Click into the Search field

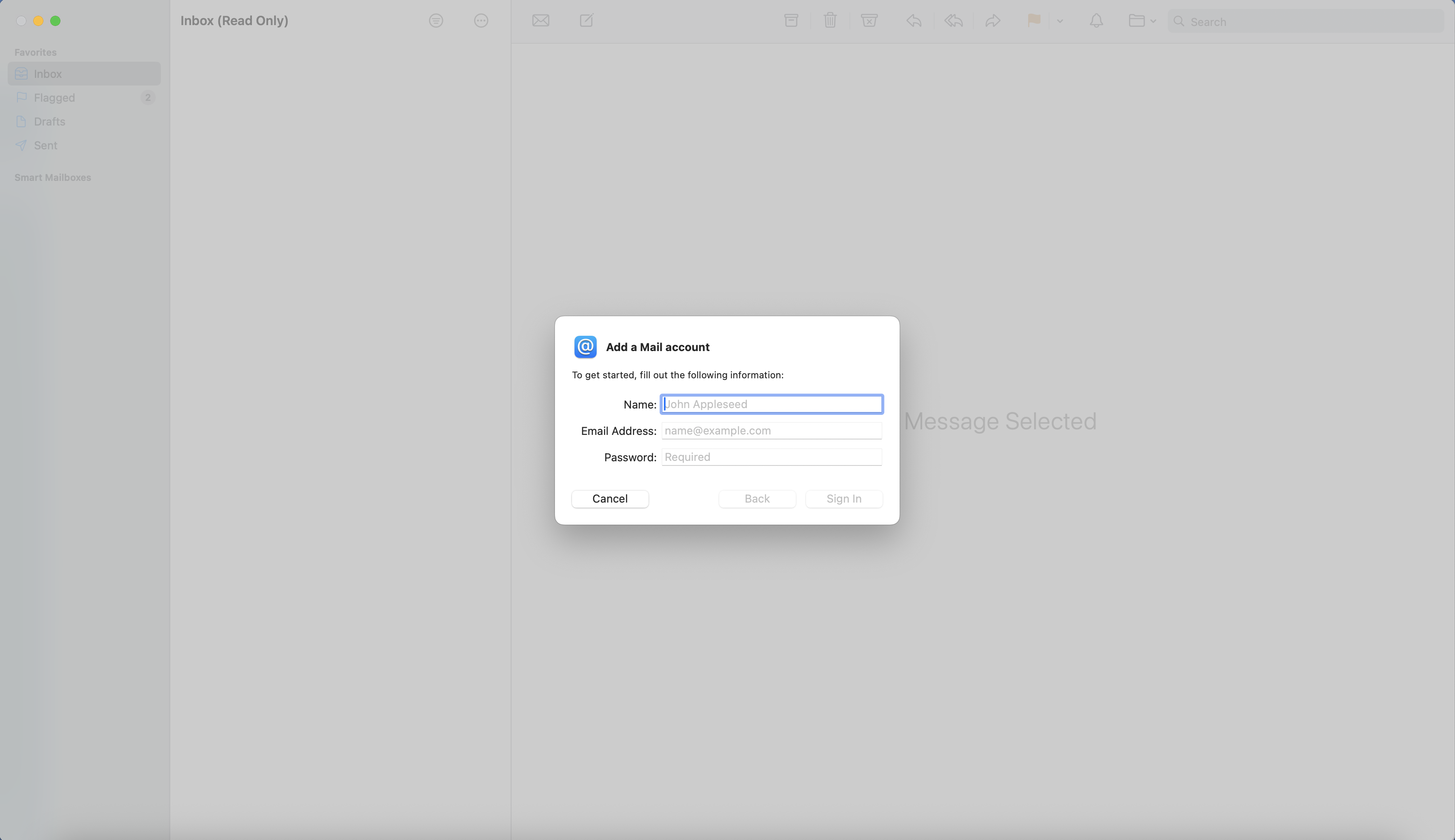1306,21
